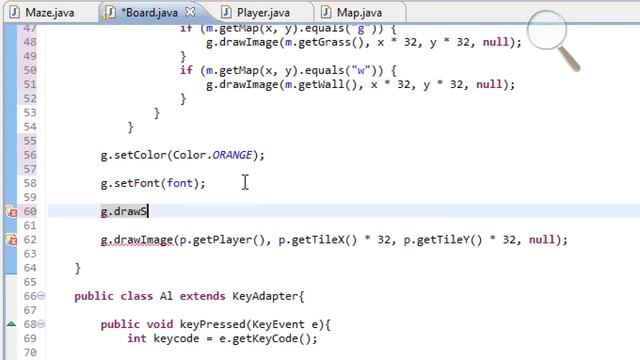Click line number 53 in gutter
This screenshot has height=360, width=640.
point(30,113)
